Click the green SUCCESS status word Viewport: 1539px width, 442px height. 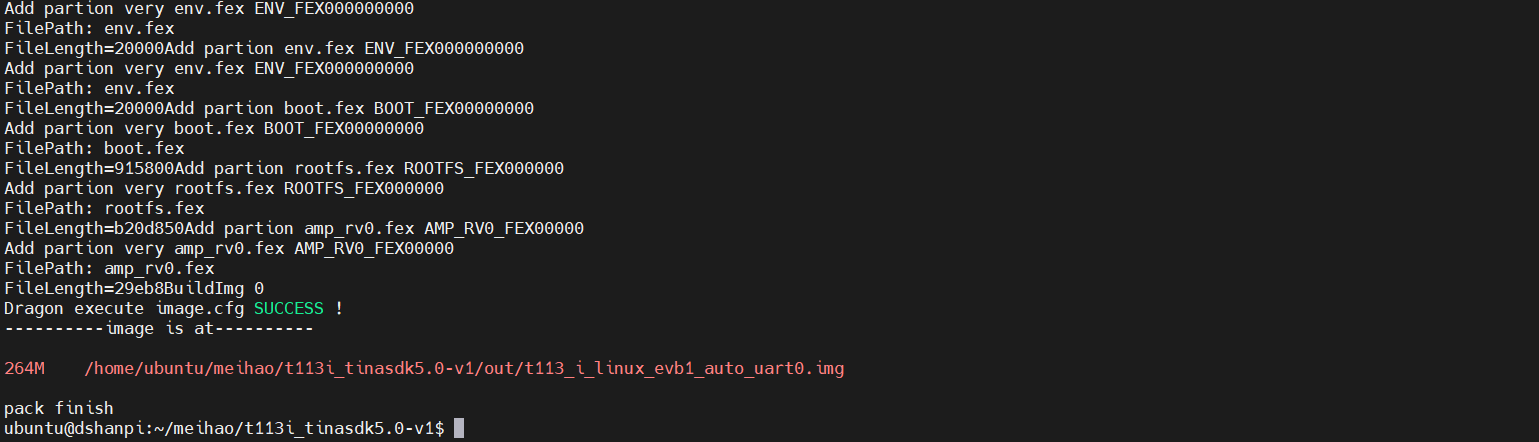pos(289,309)
